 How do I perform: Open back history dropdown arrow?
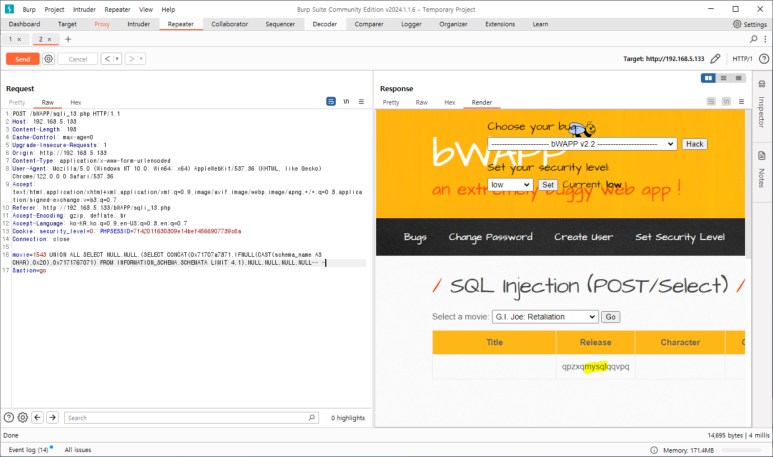pyautogui.click(x=117, y=59)
